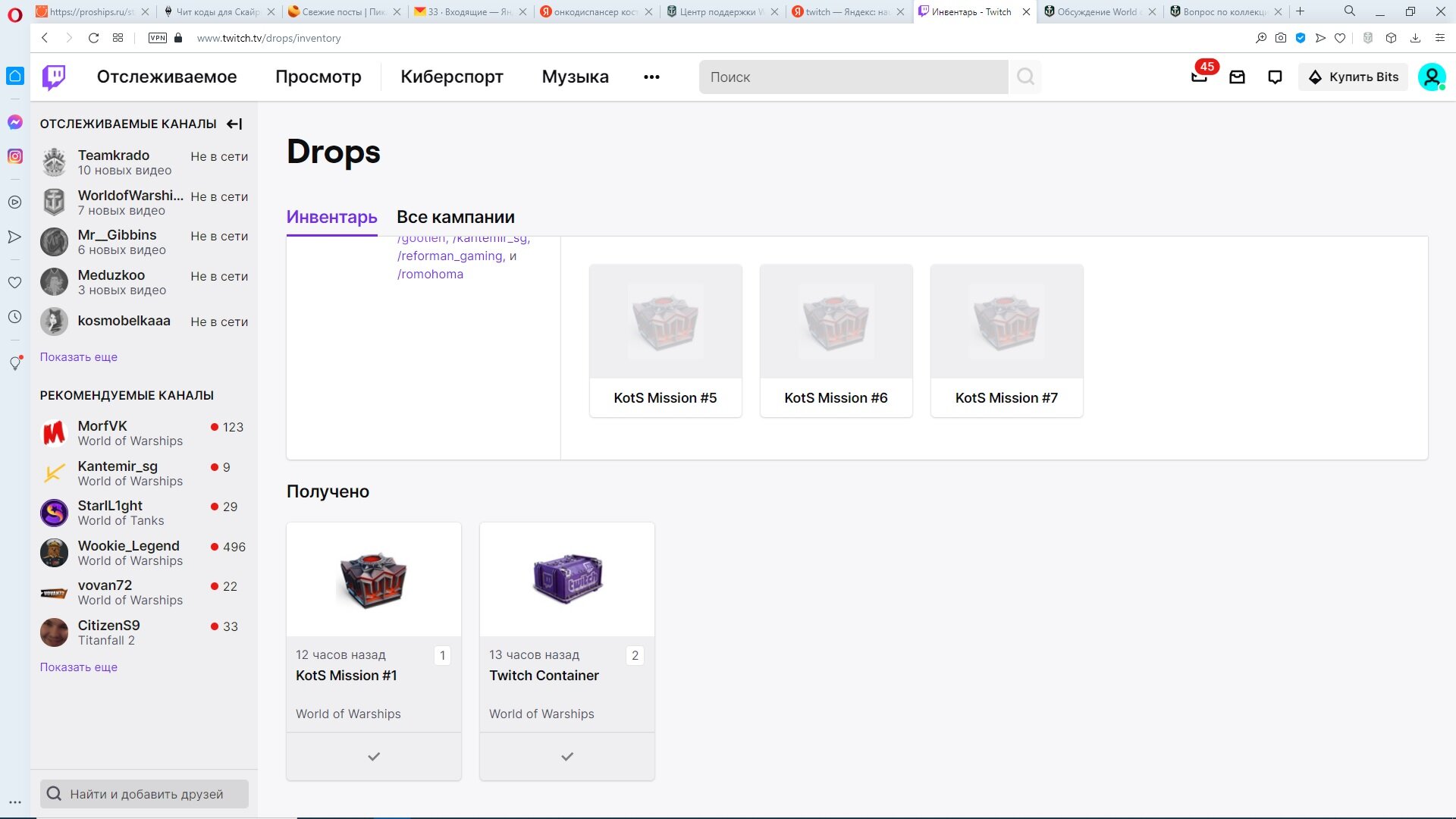This screenshot has height=819, width=1456.
Task: Show more followed channels link
Action: (79, 356)
